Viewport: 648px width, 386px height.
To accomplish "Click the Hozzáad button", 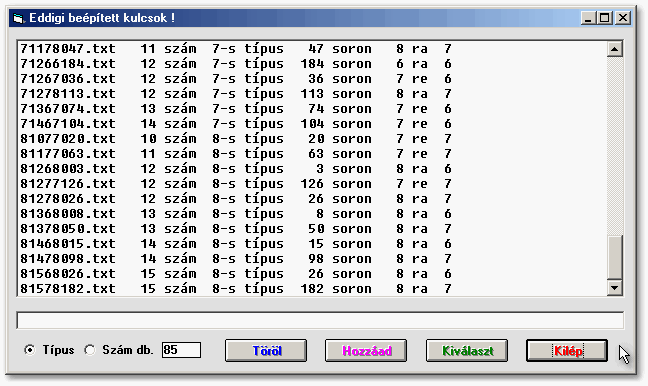I will tap(366, 350).
